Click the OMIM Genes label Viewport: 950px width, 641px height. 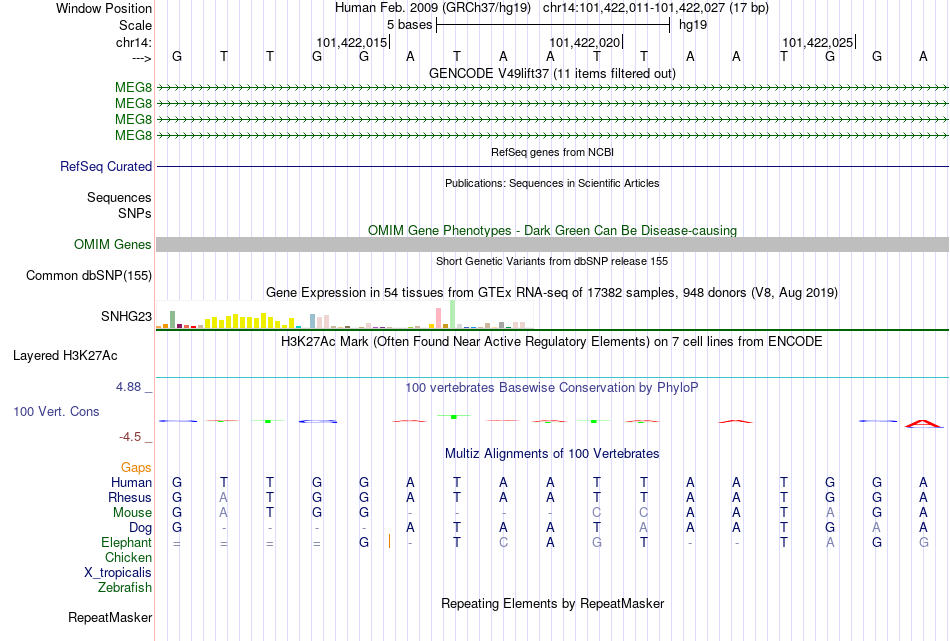(112, 244)
